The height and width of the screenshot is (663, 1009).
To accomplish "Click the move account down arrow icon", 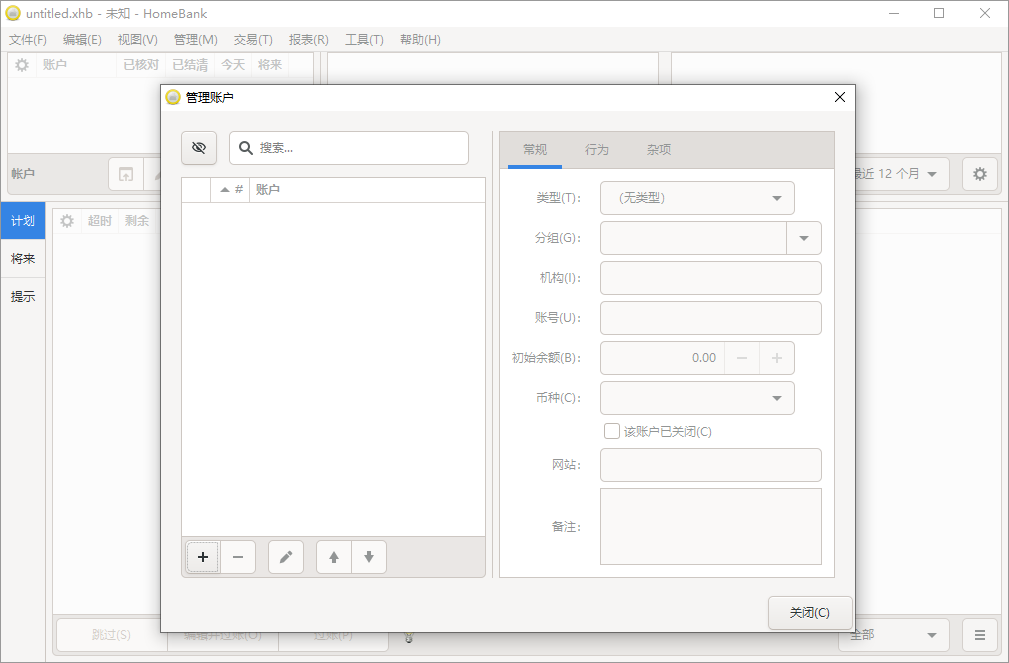I will coord(369,557).
